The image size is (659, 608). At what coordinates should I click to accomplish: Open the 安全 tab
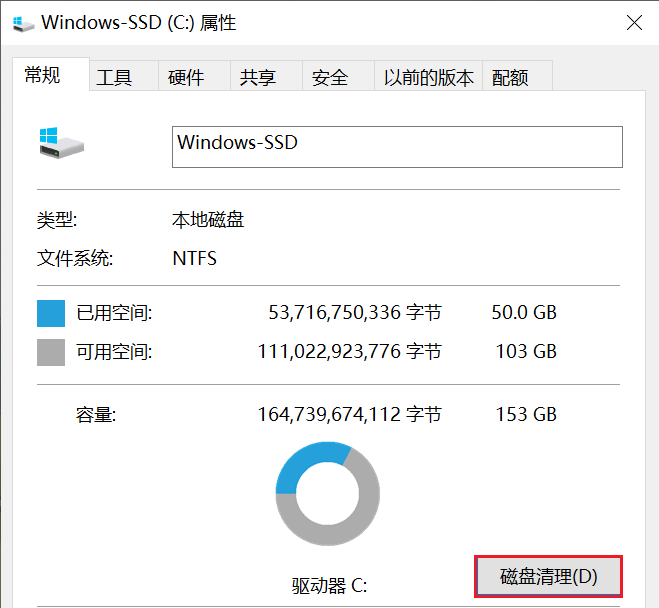[x=330, y=77]
